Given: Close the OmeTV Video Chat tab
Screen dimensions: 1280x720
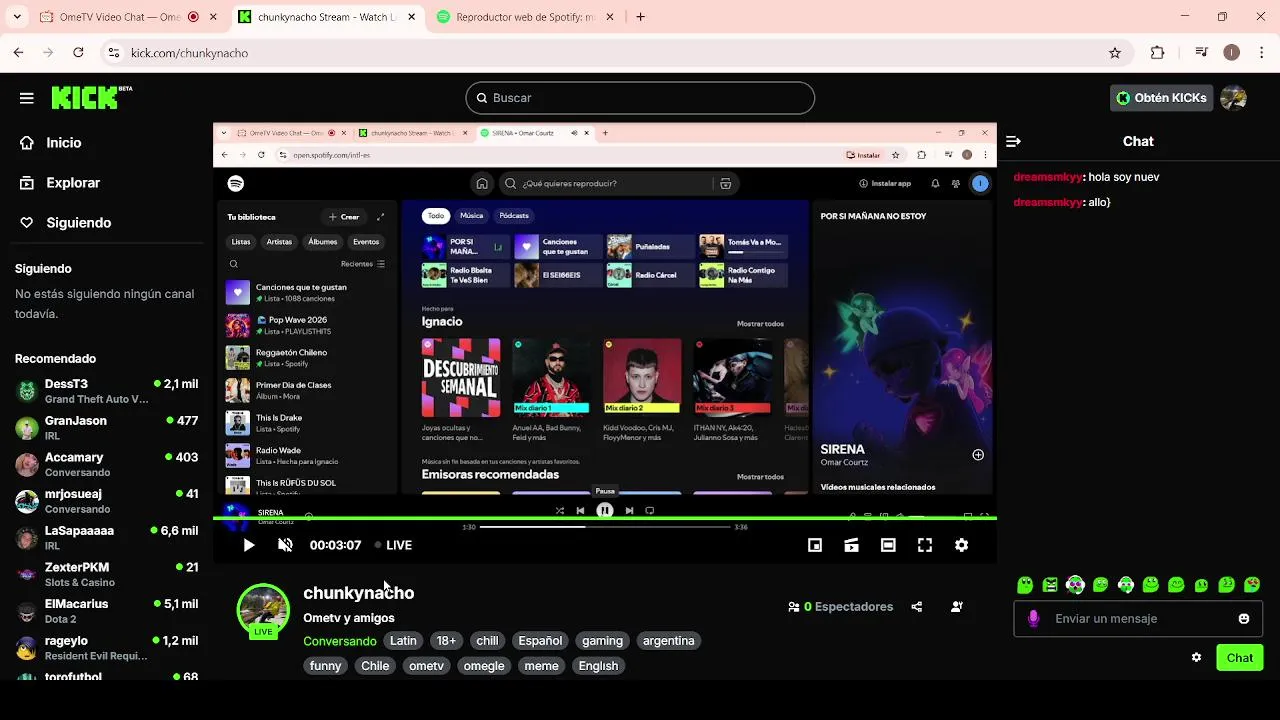Looking at the screenshot, I should (213, 17).
